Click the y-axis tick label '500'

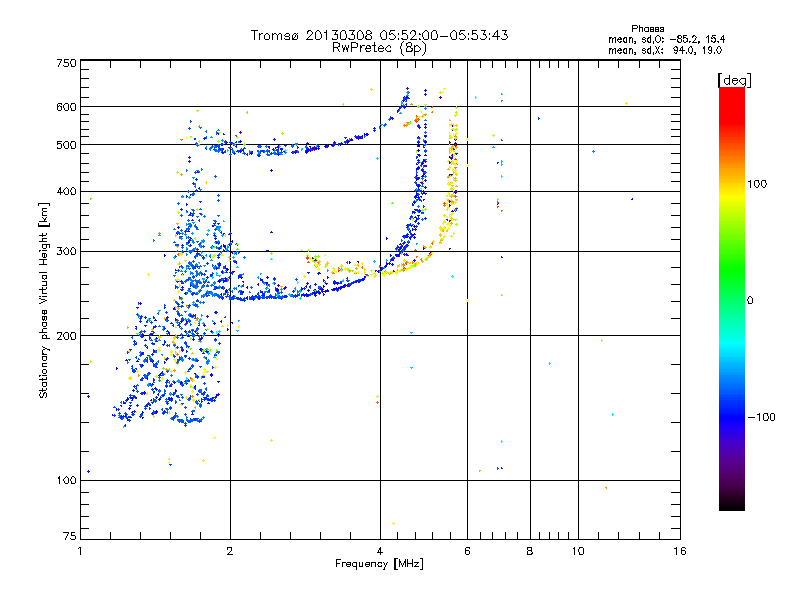pos(67,145)
